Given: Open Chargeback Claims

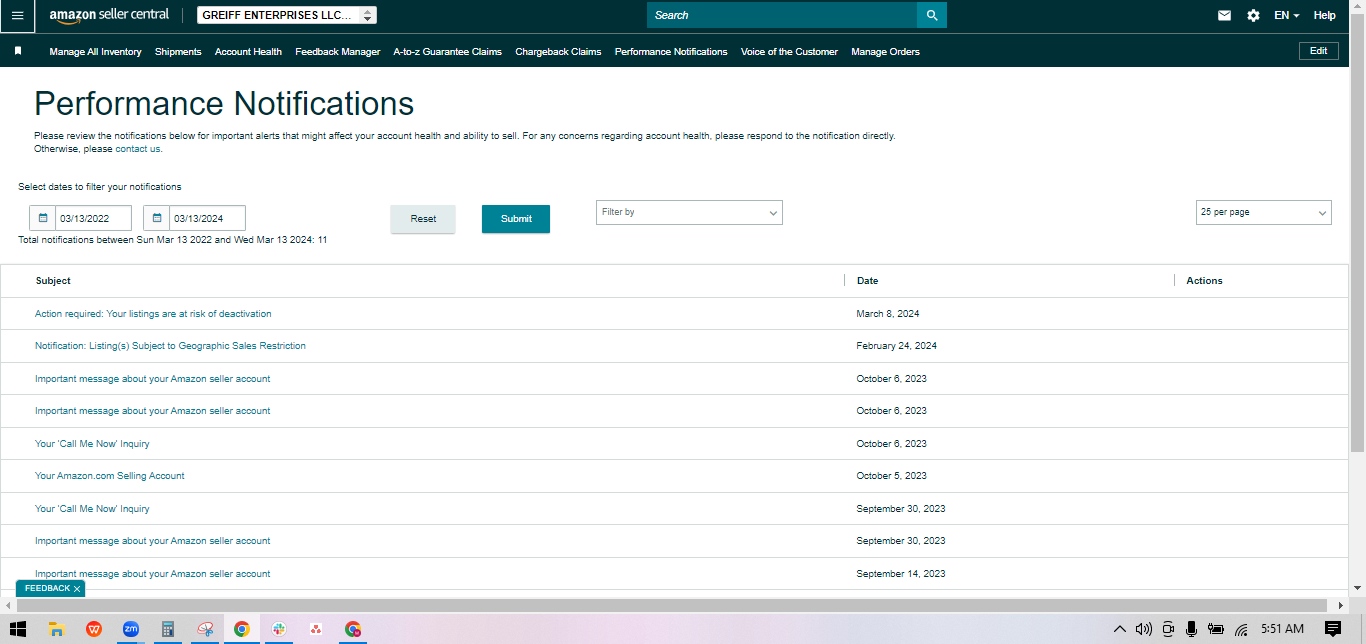Looking at the screenshot, I should [558, 51].
